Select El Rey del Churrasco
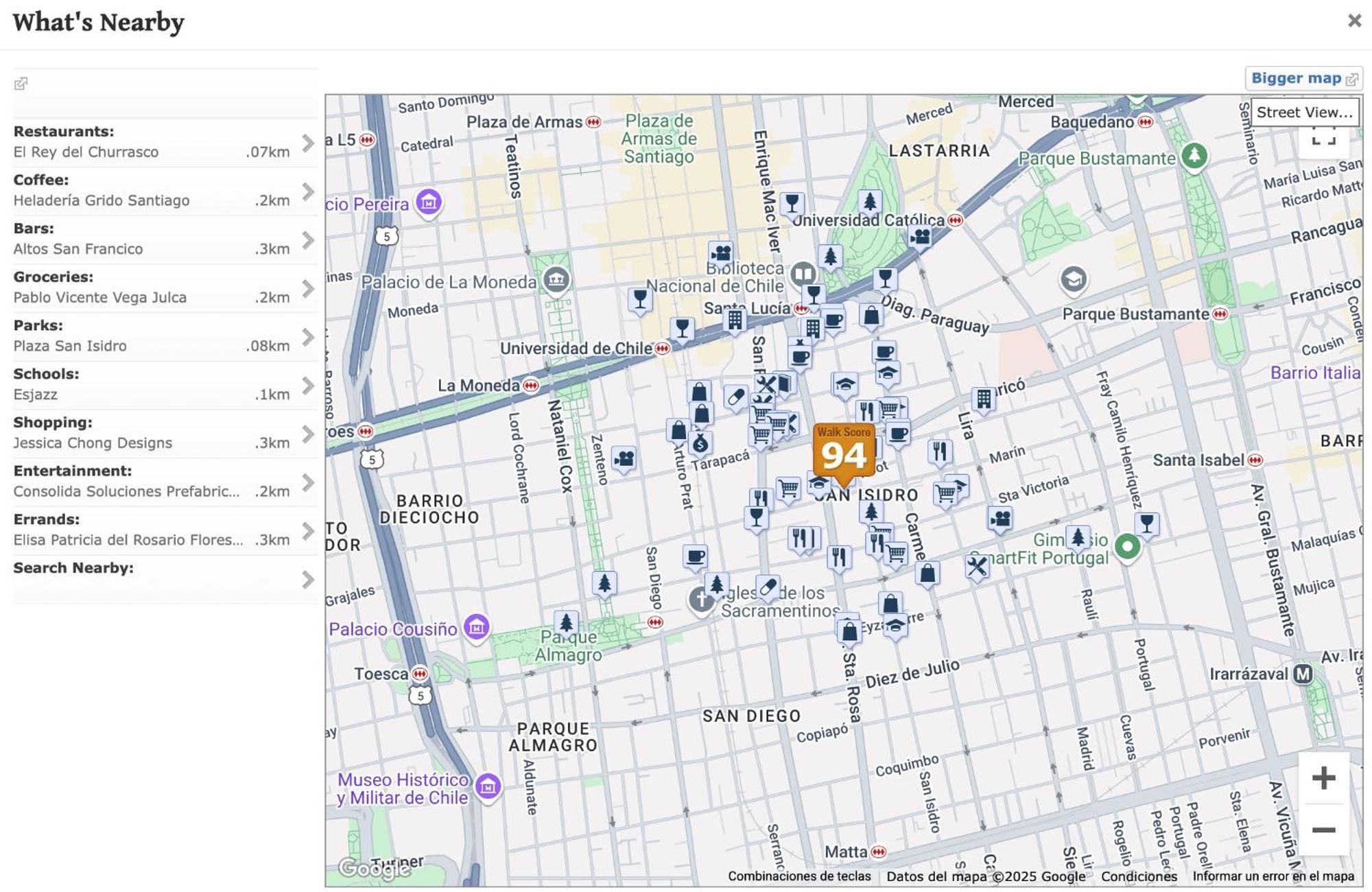 tap(86, 152)
